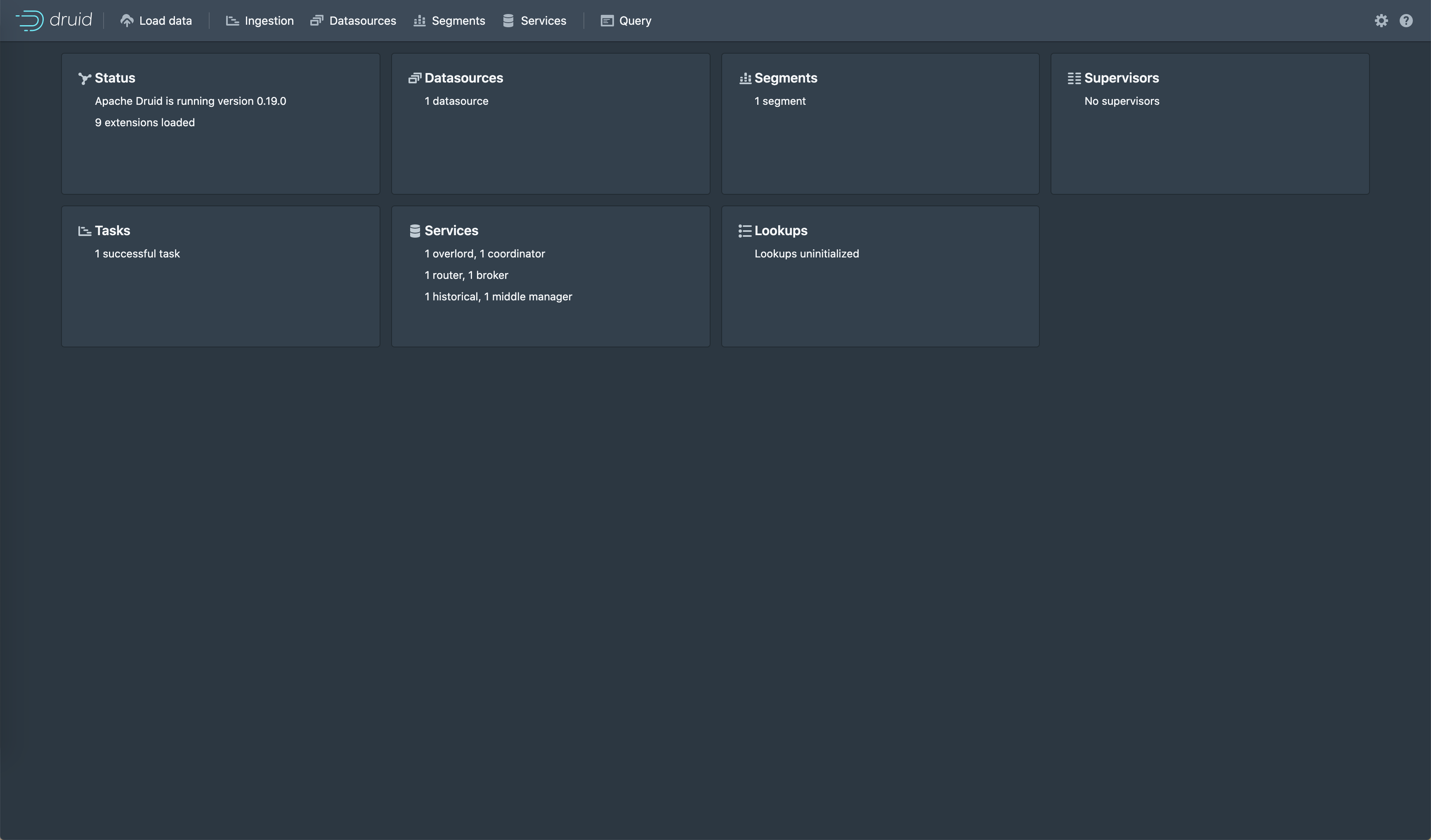Click the Segments bar icon in navbar
This screenshot has height=840, width=1431.
click(x=419, y=21)
